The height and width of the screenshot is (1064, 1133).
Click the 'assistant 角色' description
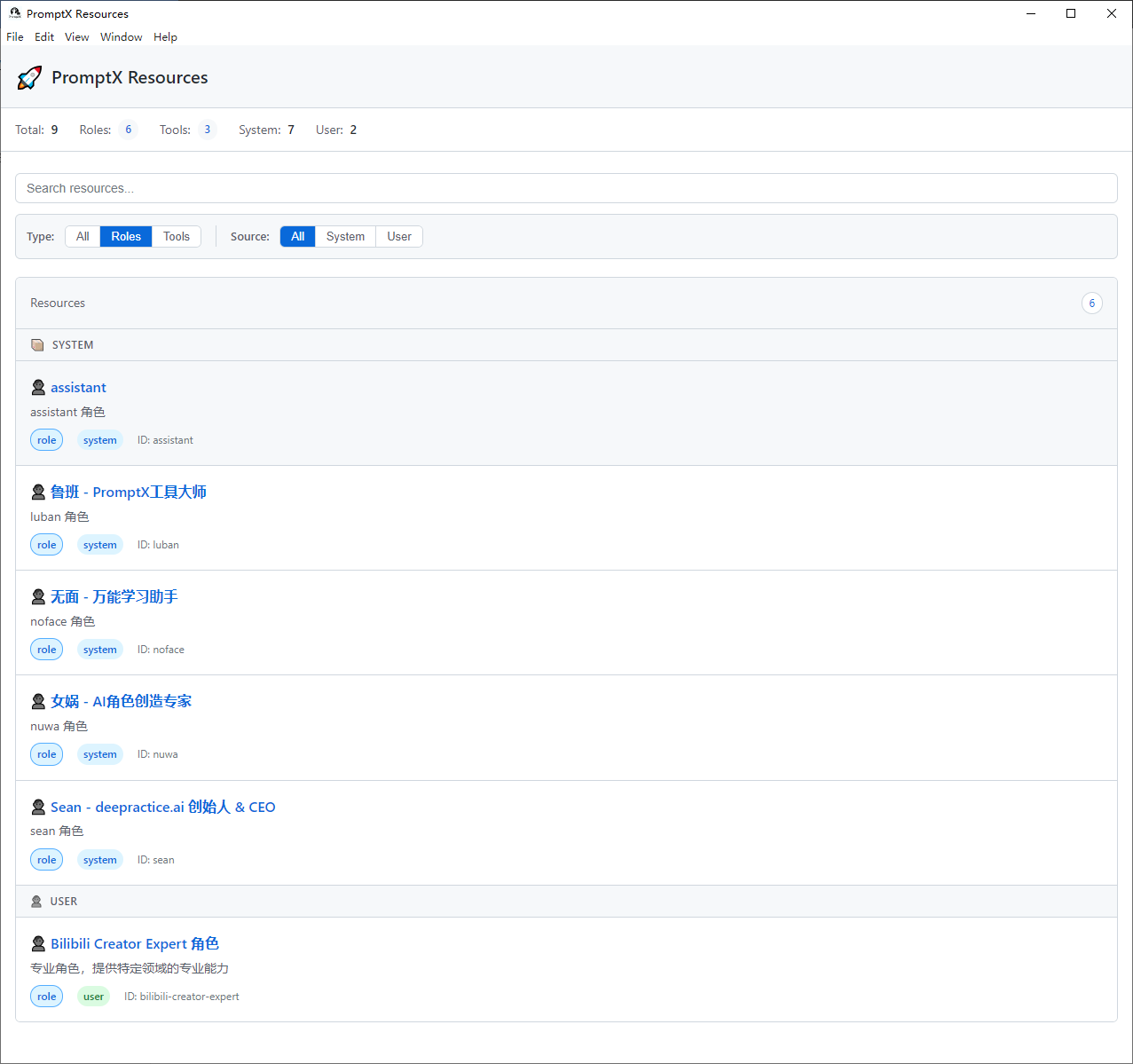tap(67, 412)
